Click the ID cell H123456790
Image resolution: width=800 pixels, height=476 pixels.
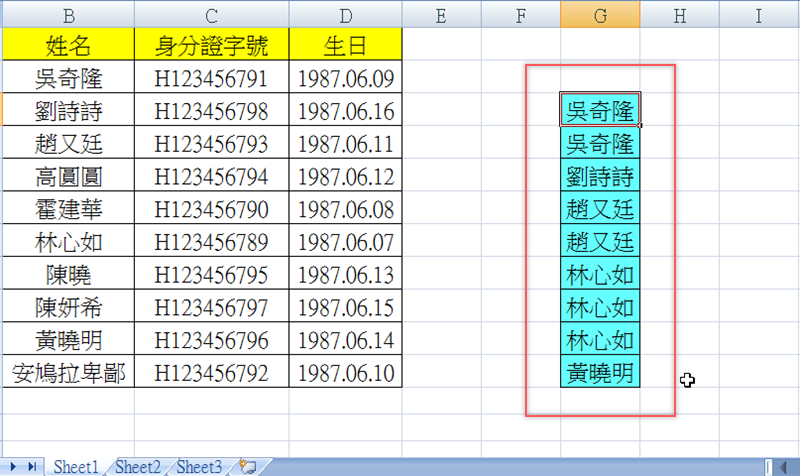212,208
